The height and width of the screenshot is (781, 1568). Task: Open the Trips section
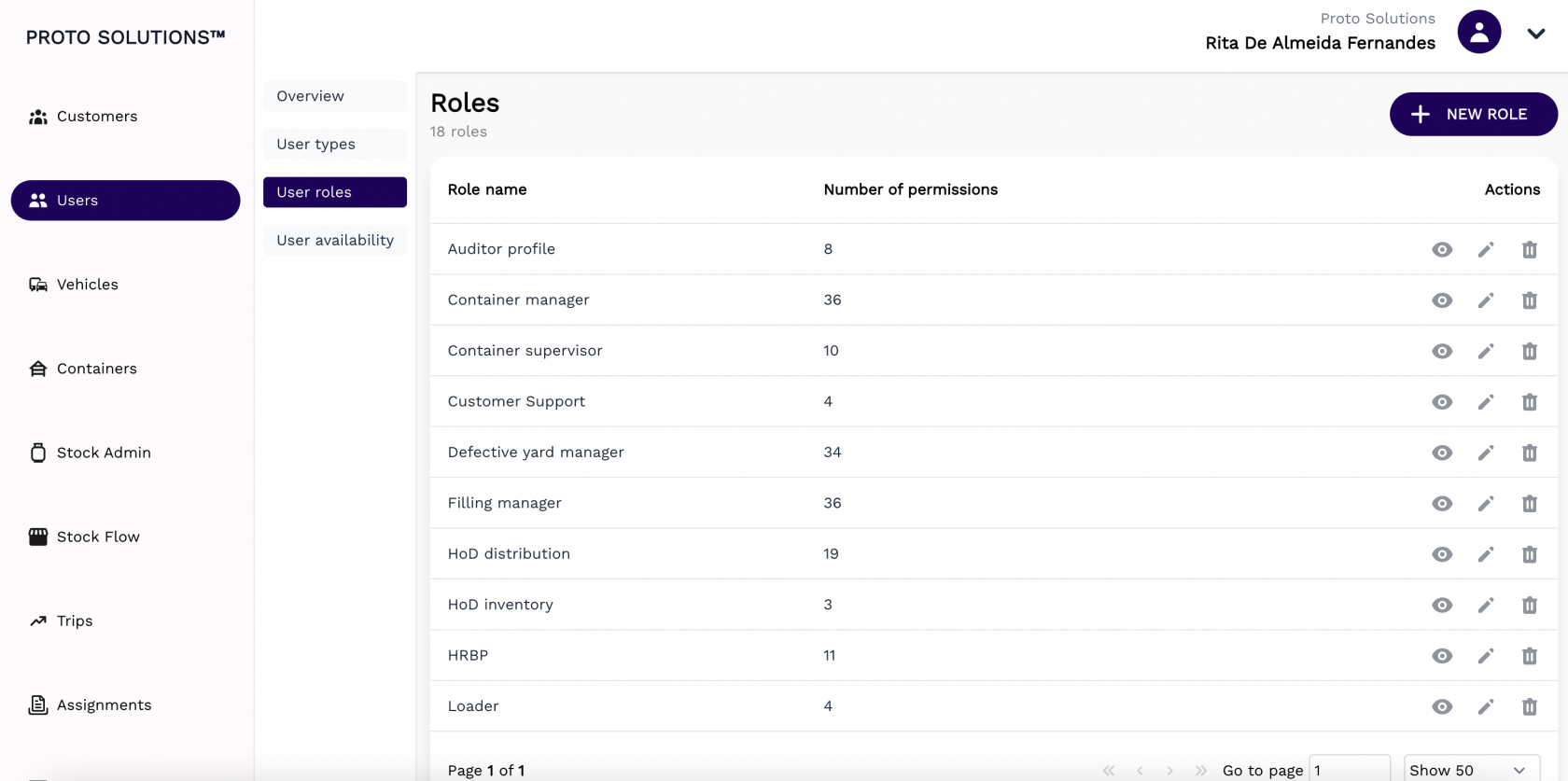click(x=125, y=621)
